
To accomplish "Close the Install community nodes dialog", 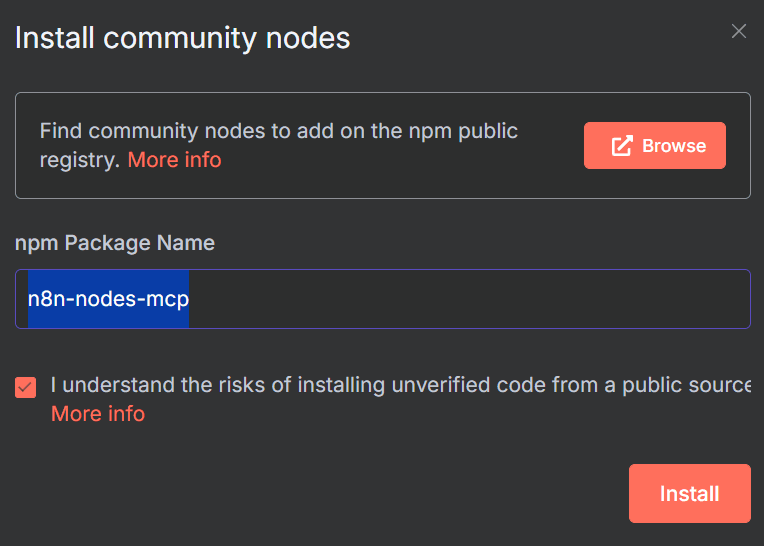I will 739,31.
